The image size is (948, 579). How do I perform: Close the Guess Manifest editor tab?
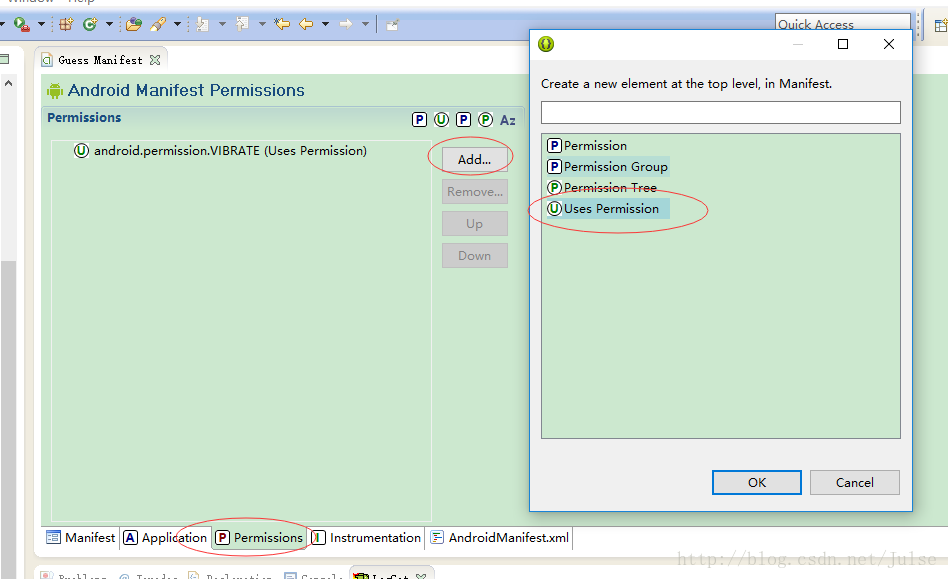155,60
